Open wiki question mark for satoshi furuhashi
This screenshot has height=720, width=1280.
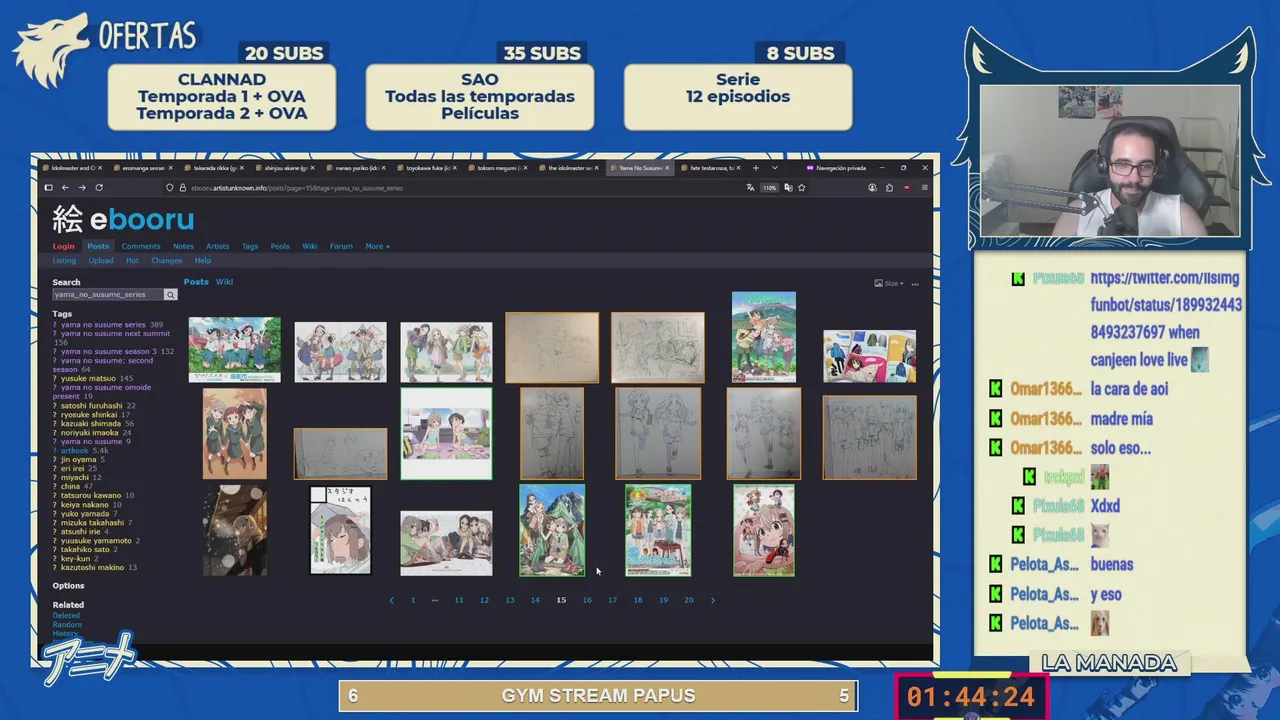pos(55,406)
